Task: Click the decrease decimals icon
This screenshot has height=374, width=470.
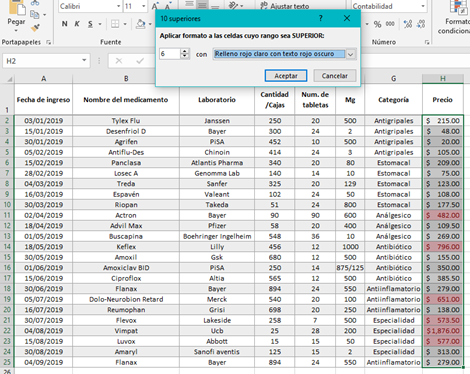Action: (x=421, y=24)
